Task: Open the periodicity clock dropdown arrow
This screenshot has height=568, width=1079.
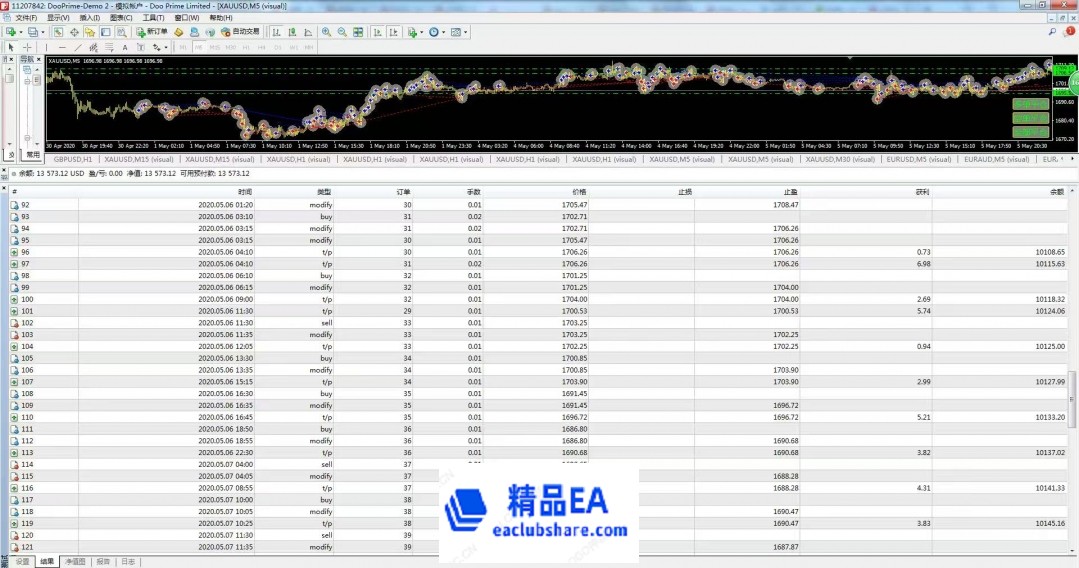Action: [445, 32]
